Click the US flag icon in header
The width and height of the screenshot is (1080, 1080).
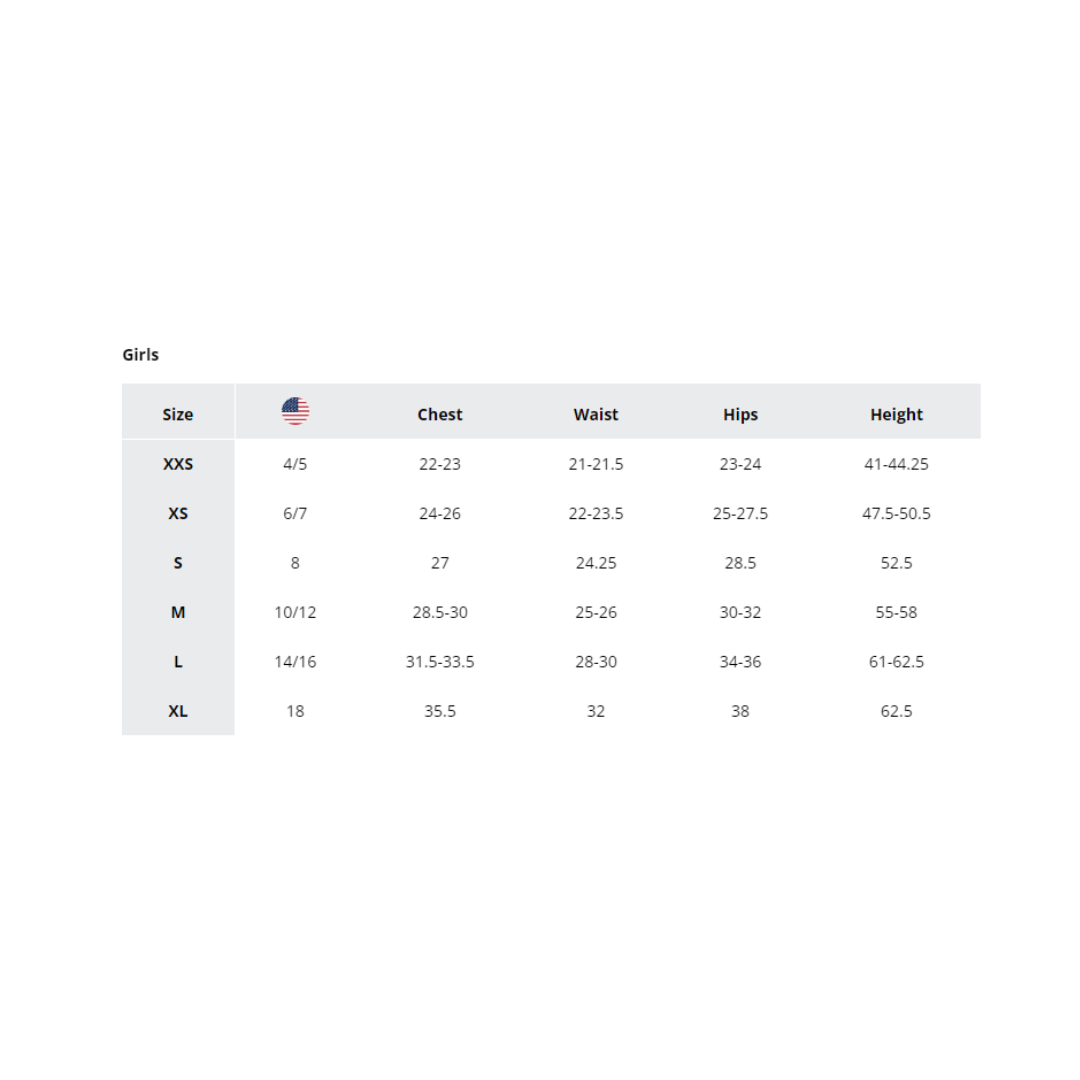[x=295, y=411]
